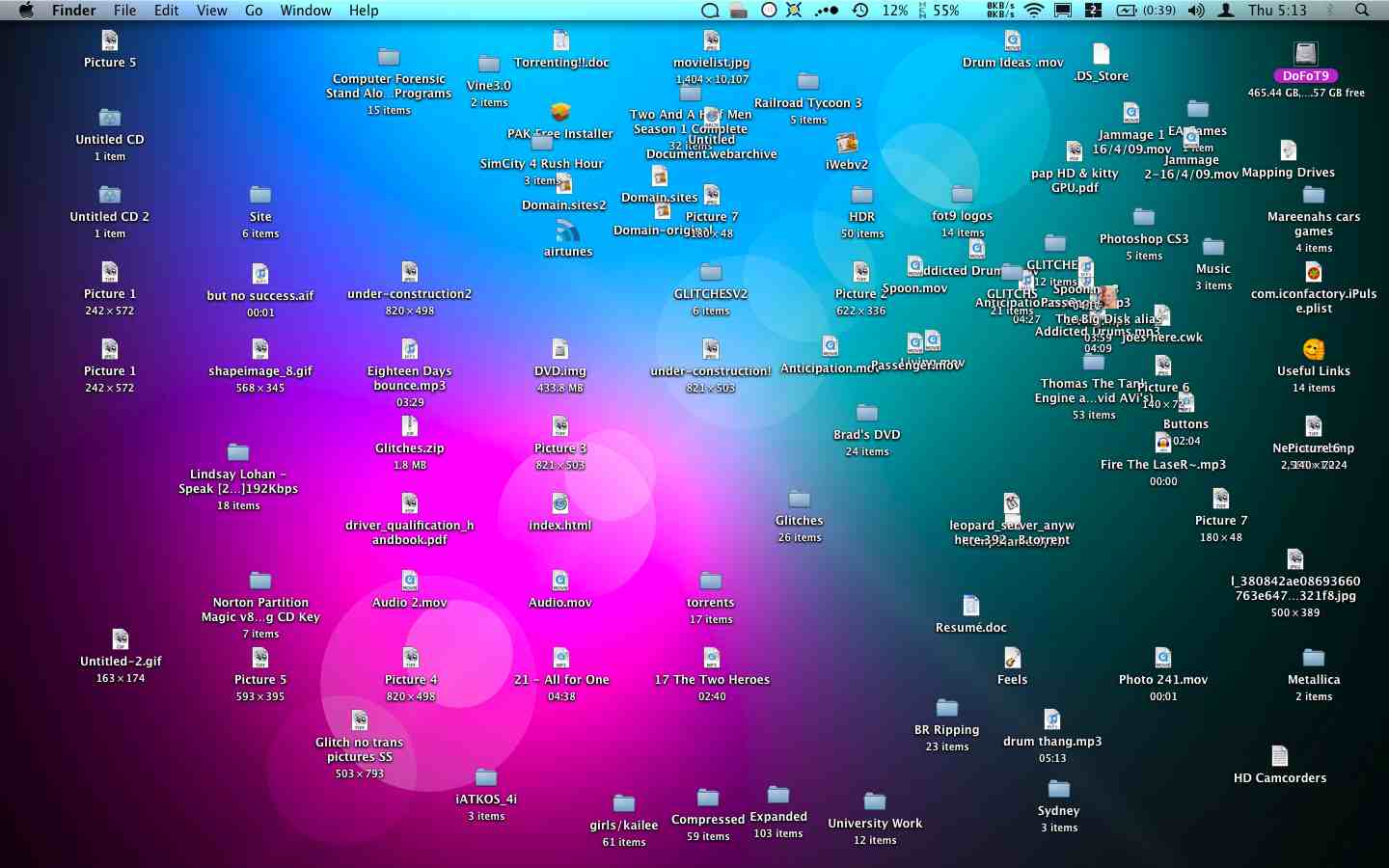1389x868 pixels.
Task: Select the Feels file icon
Action: point(1013,658)
